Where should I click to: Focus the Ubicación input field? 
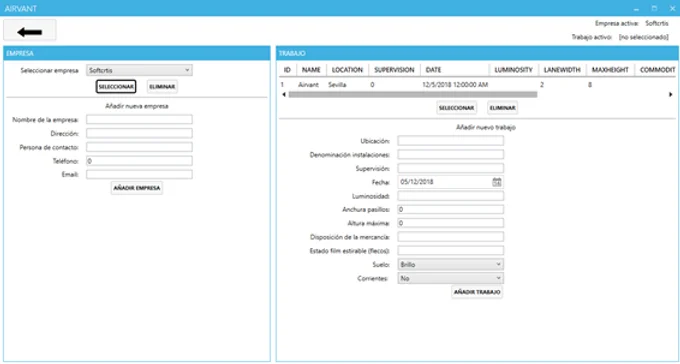coord(451,141)
